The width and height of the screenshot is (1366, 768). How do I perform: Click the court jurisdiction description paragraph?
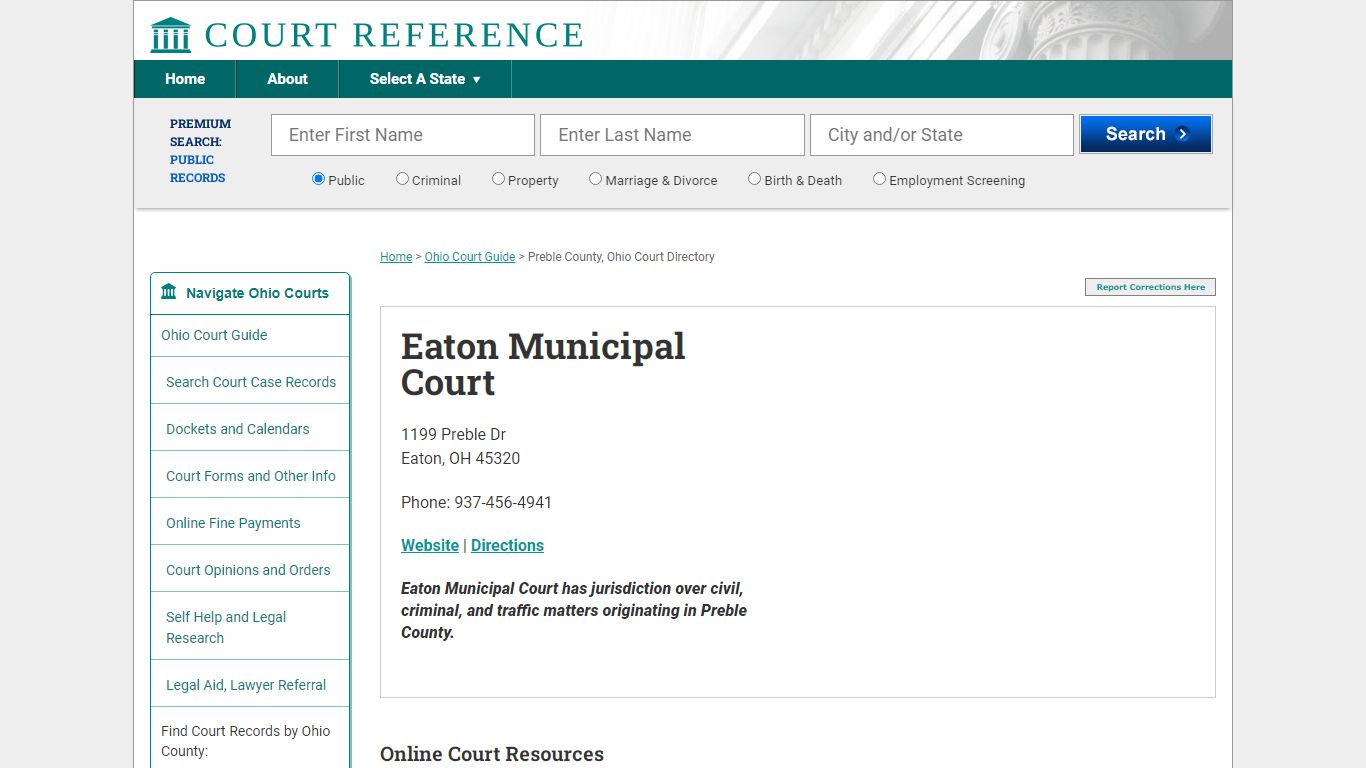pyautogui.click(x=574, y=610)
